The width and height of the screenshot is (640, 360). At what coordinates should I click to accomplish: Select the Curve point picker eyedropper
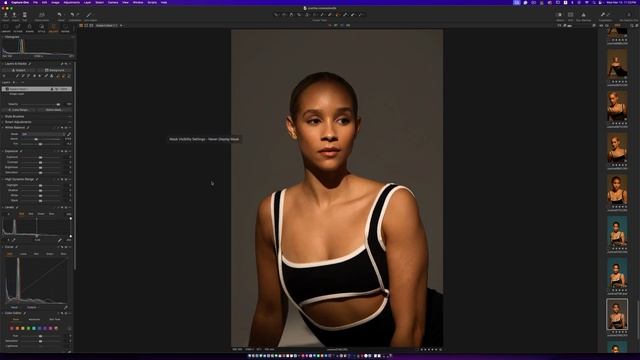click(65, 307)
